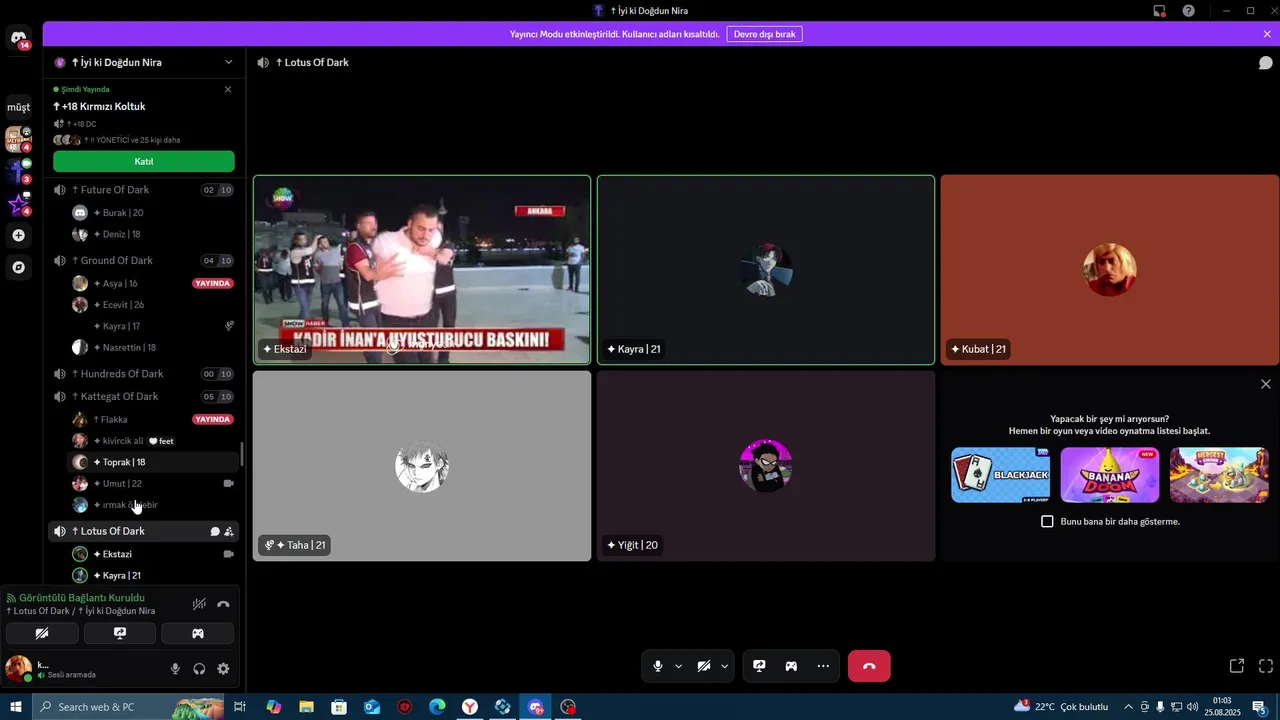Image resolution: width=1280 pixels, height=720 pixels.
Task: Open Discord direct messages home icon
Action: [18, 38]
